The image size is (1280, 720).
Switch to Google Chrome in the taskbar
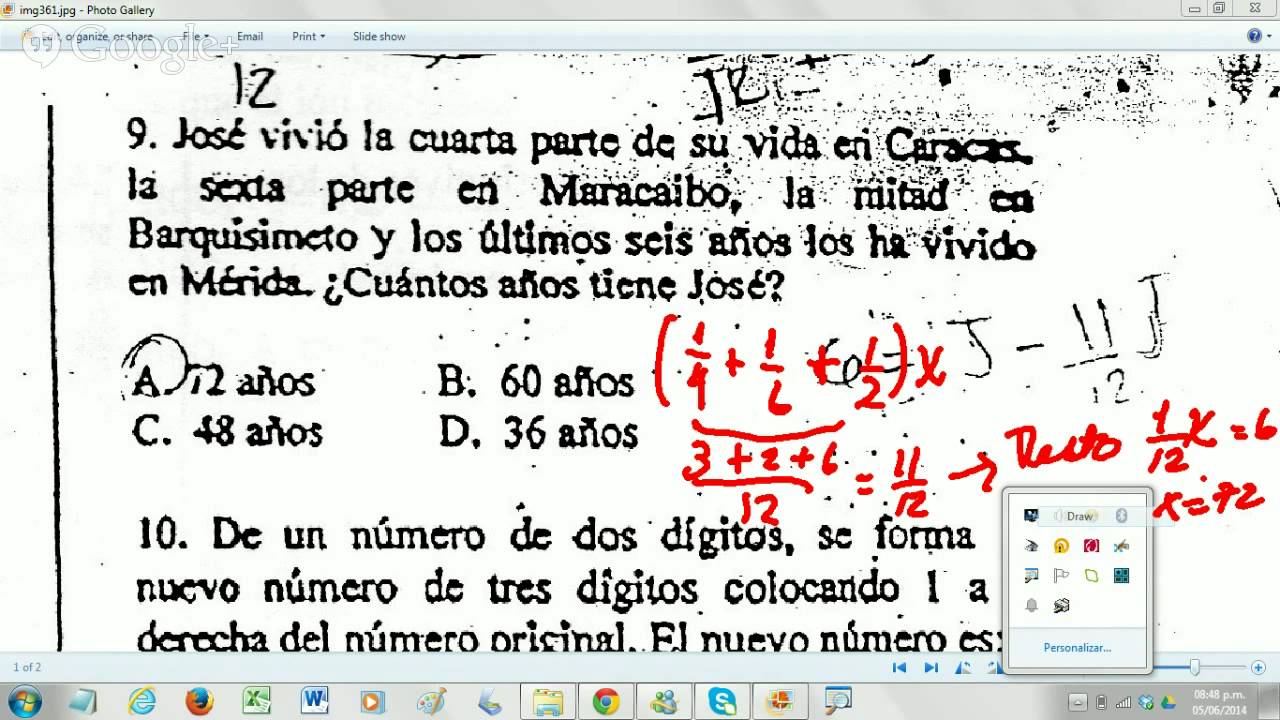605,702
